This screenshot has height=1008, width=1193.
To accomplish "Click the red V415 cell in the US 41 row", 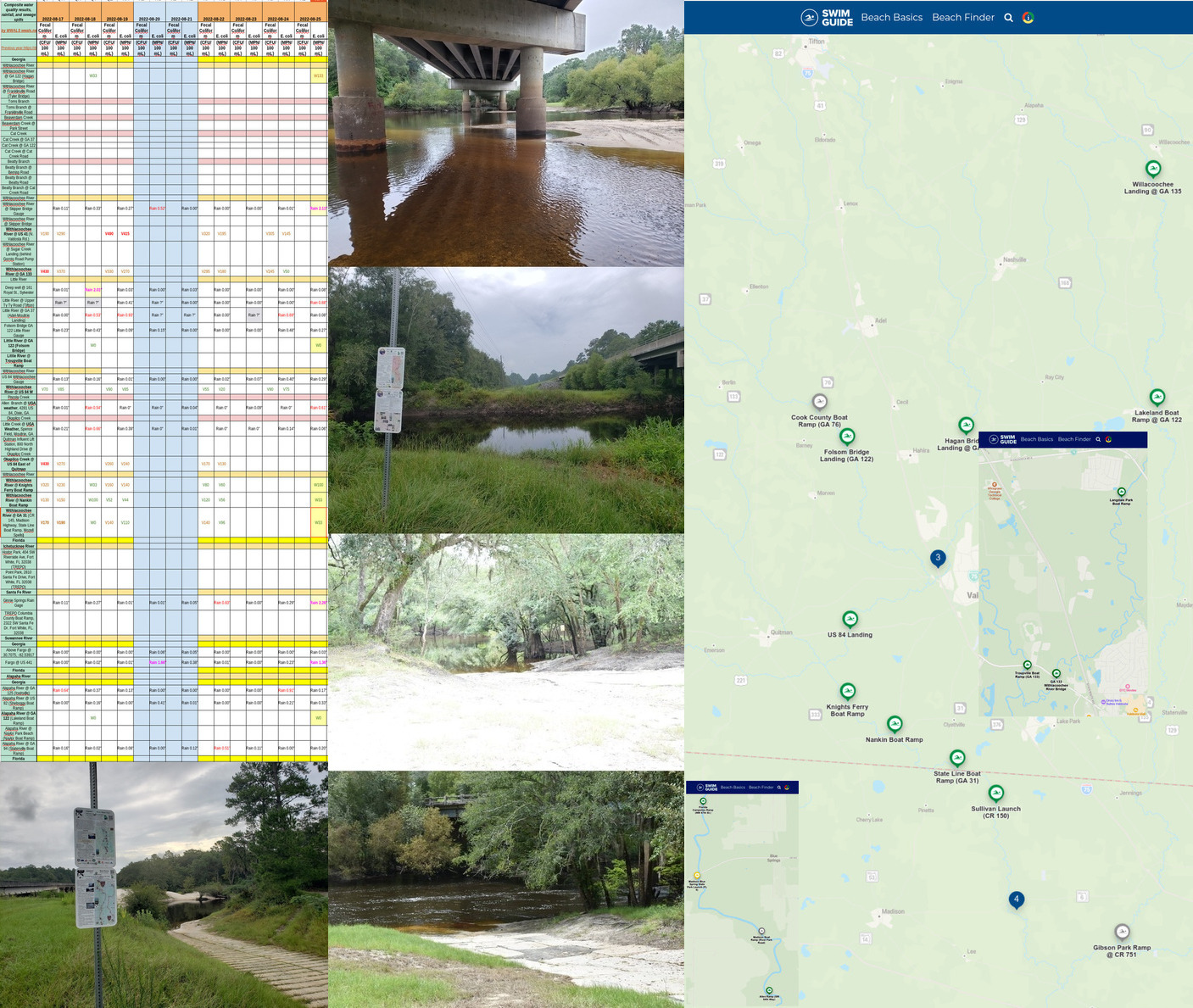I will click(x=125, y=234).
